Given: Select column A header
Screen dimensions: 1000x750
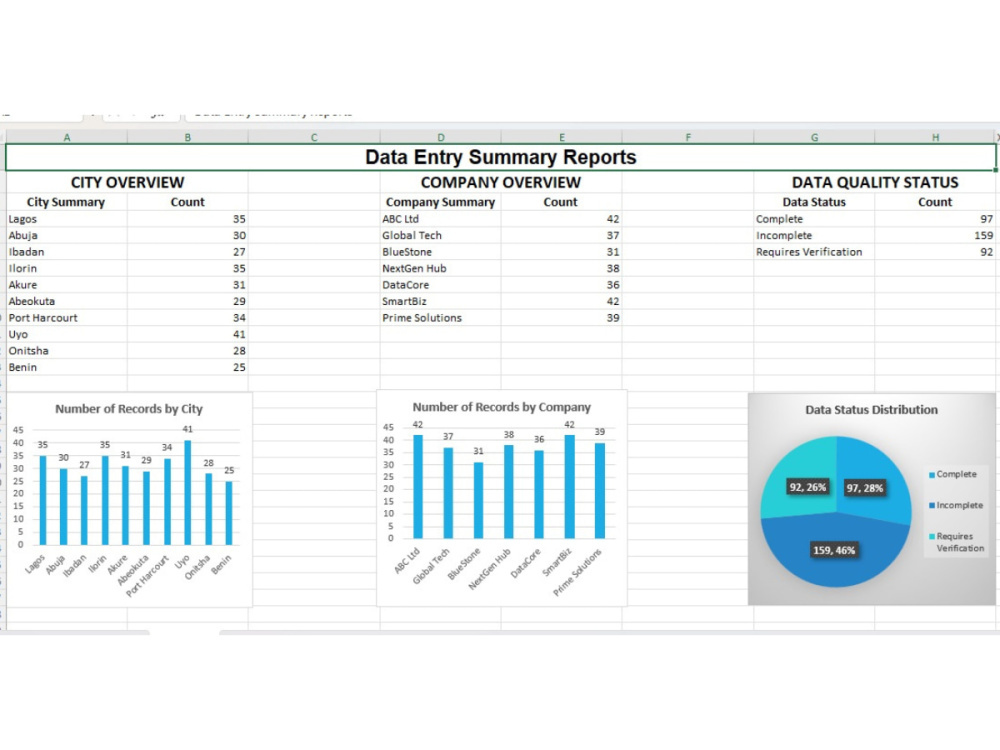Looking at the screenshot, I should [x=67, y=137].
